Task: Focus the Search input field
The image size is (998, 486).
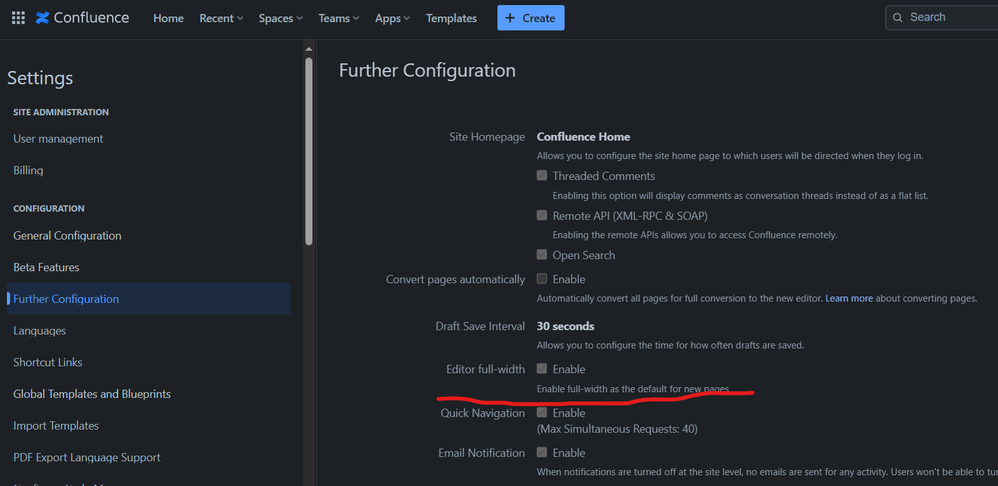Action: tap(942, 17)
